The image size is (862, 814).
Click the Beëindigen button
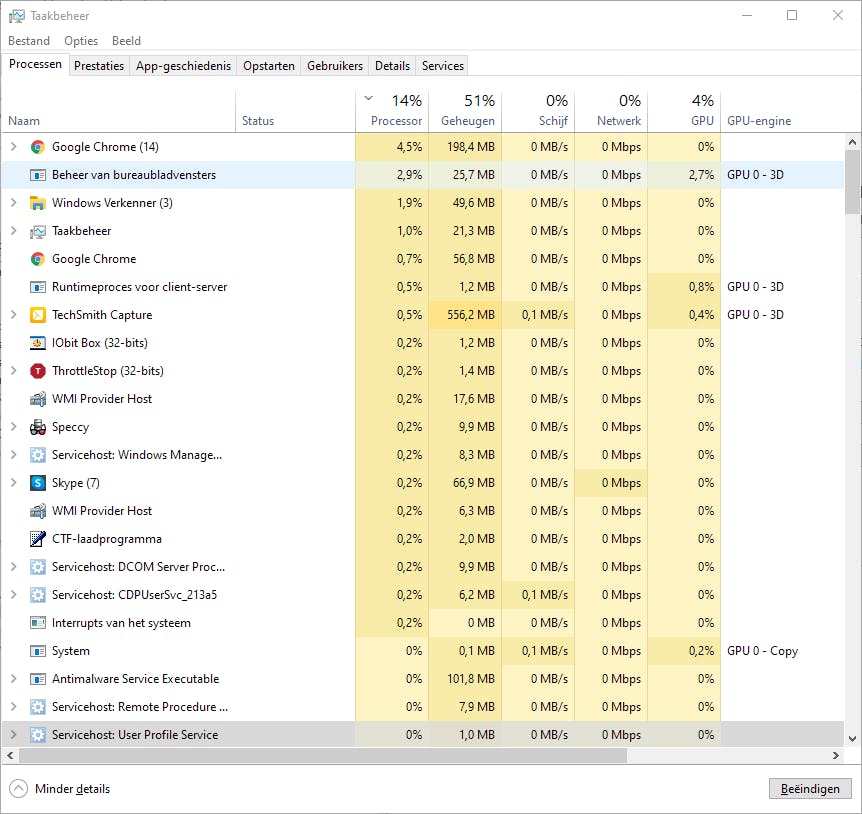pyautogui.click(x=810, y=789)
